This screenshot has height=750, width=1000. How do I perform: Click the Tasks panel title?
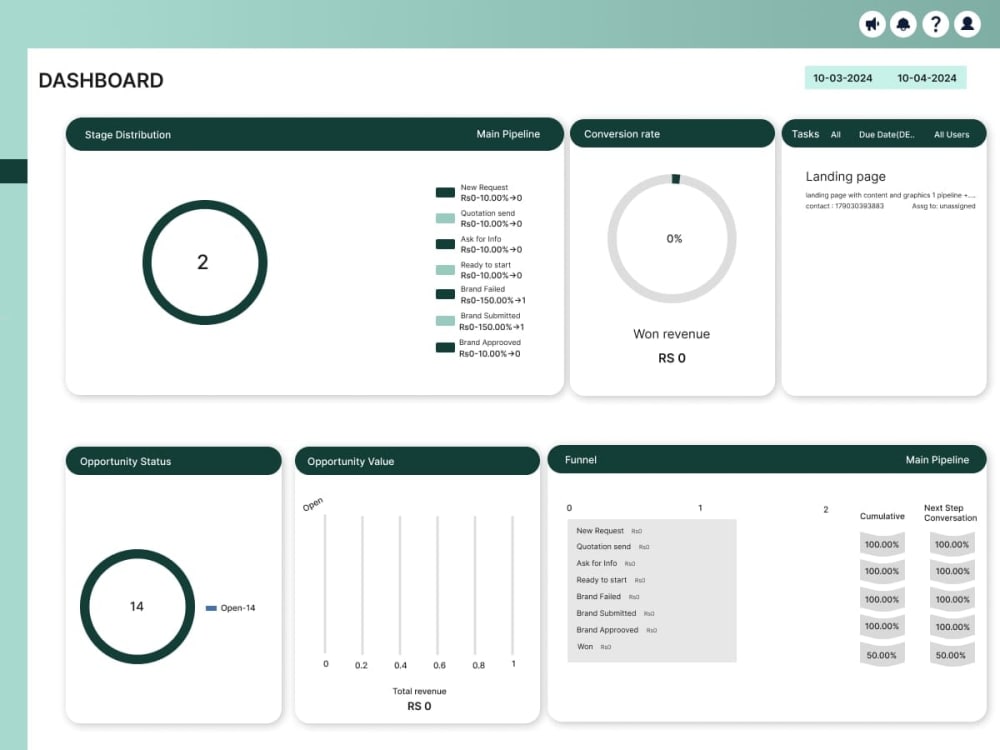(x=805, y=134)
